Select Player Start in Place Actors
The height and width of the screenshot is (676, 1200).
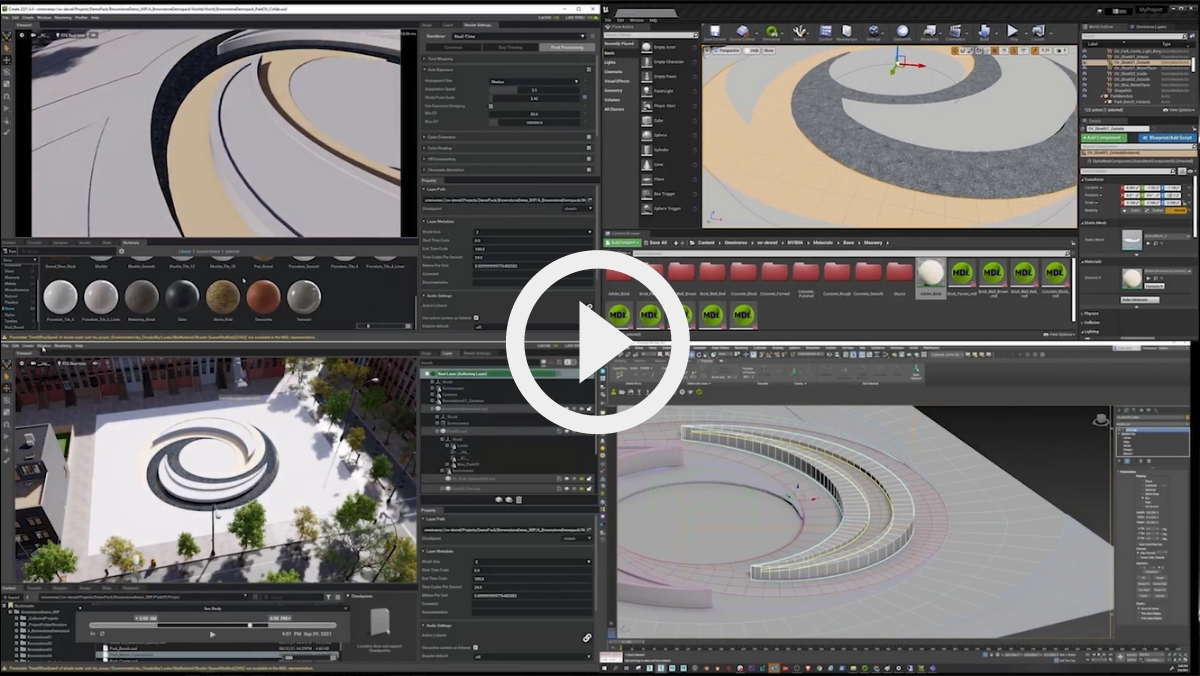point(668,106)
